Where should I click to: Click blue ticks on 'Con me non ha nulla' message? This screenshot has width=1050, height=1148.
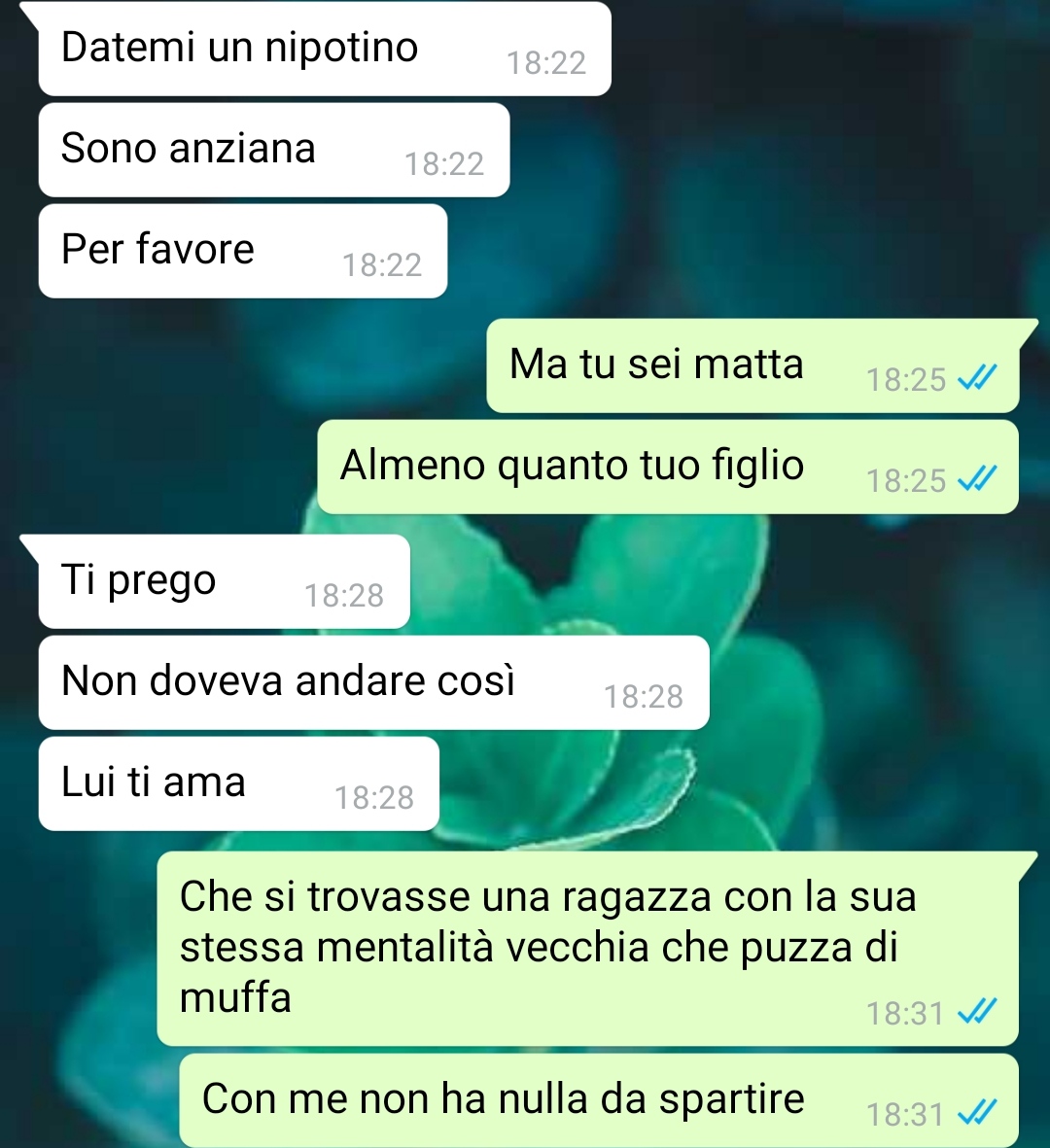point(977,1114)
